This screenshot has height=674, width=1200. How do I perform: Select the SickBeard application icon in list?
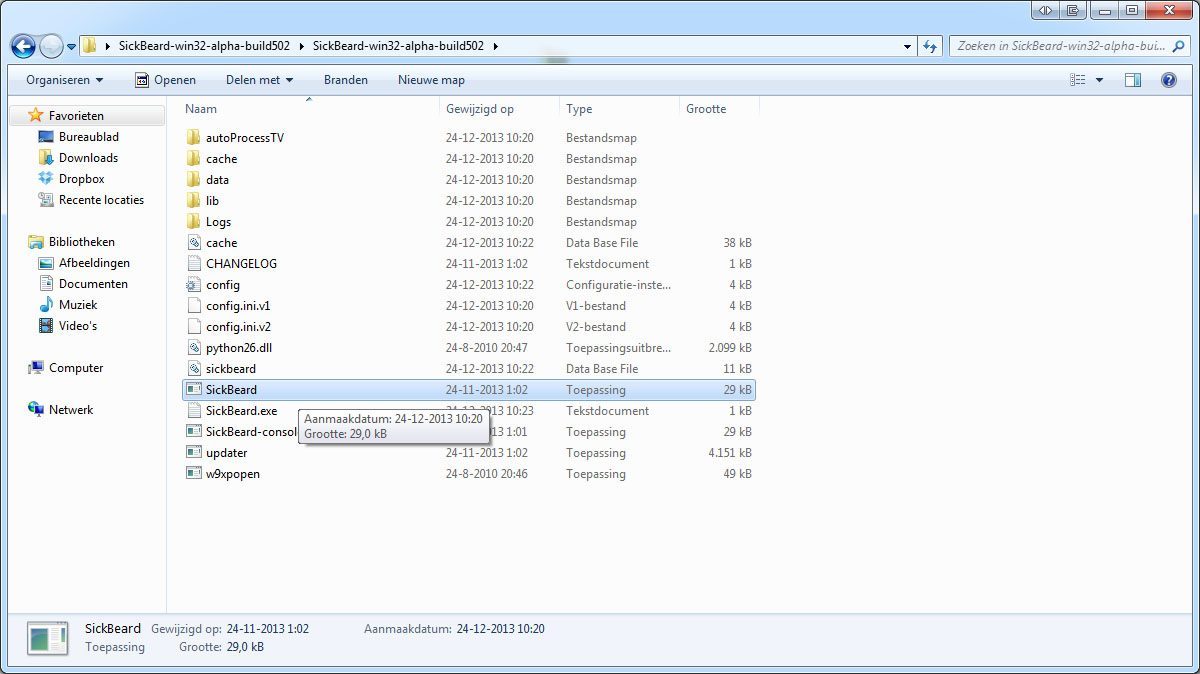pos(194,390)
